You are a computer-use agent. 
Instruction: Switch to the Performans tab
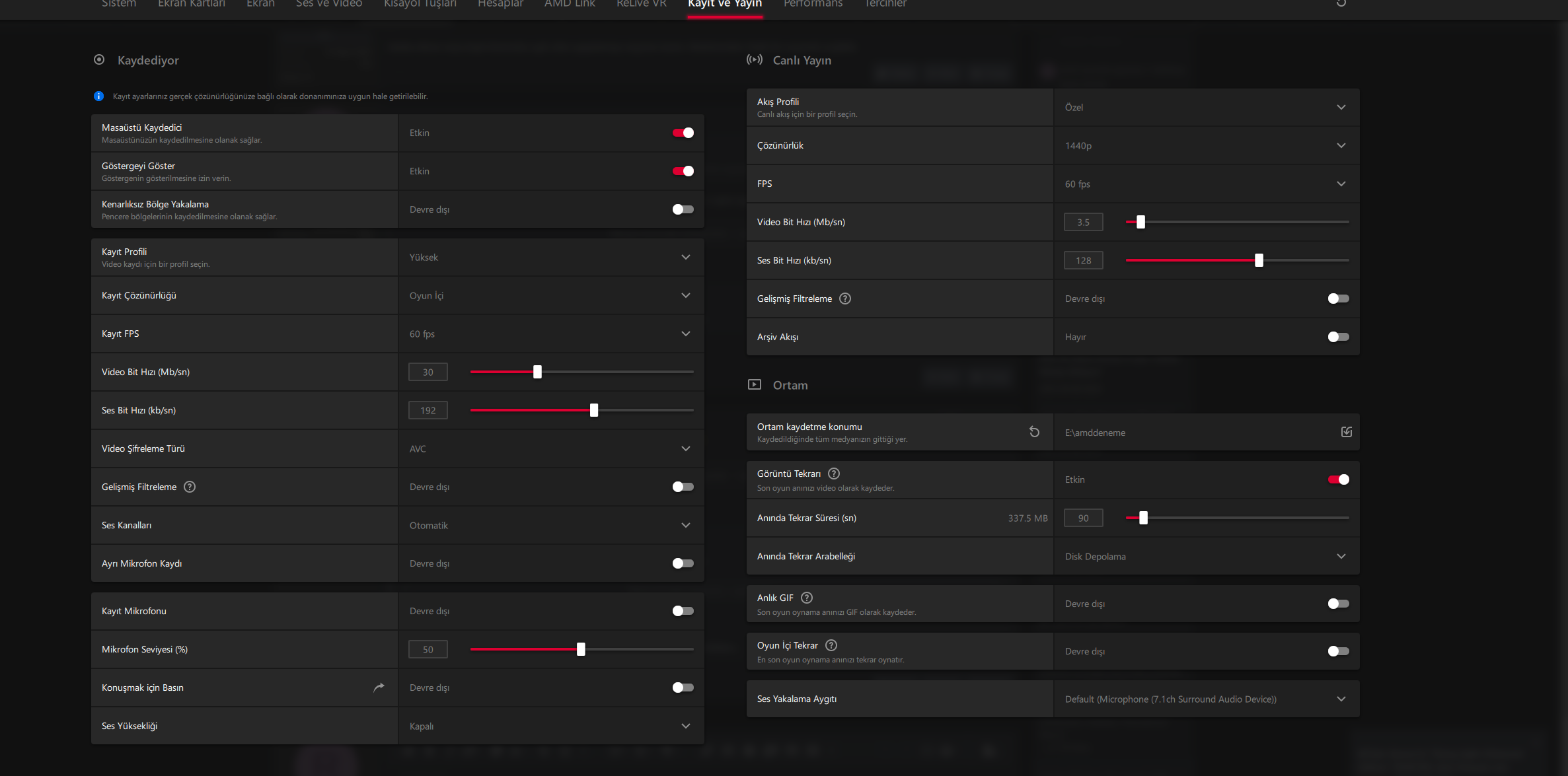[813, 4]
